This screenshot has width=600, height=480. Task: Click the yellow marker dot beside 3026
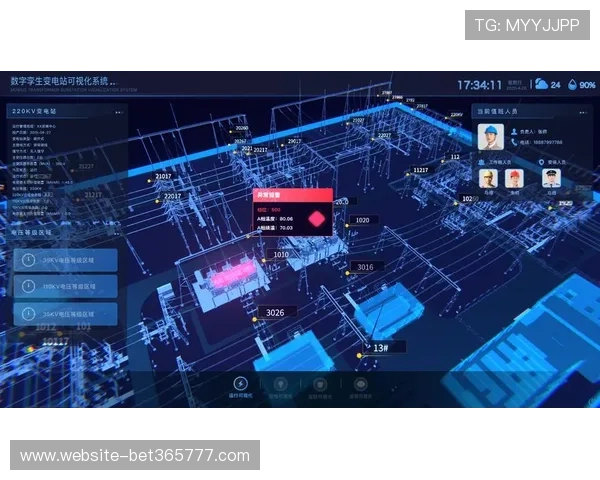pos(254,319)
